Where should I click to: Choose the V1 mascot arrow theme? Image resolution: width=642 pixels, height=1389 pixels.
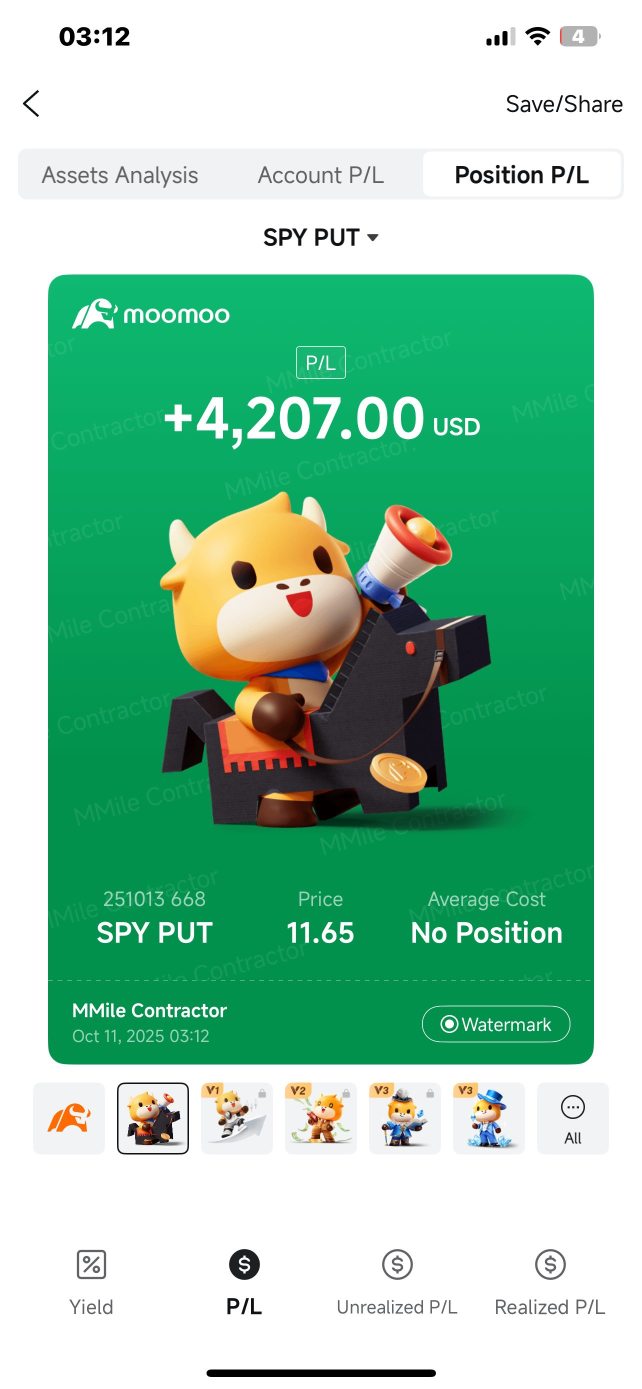tap(237, 1118)
